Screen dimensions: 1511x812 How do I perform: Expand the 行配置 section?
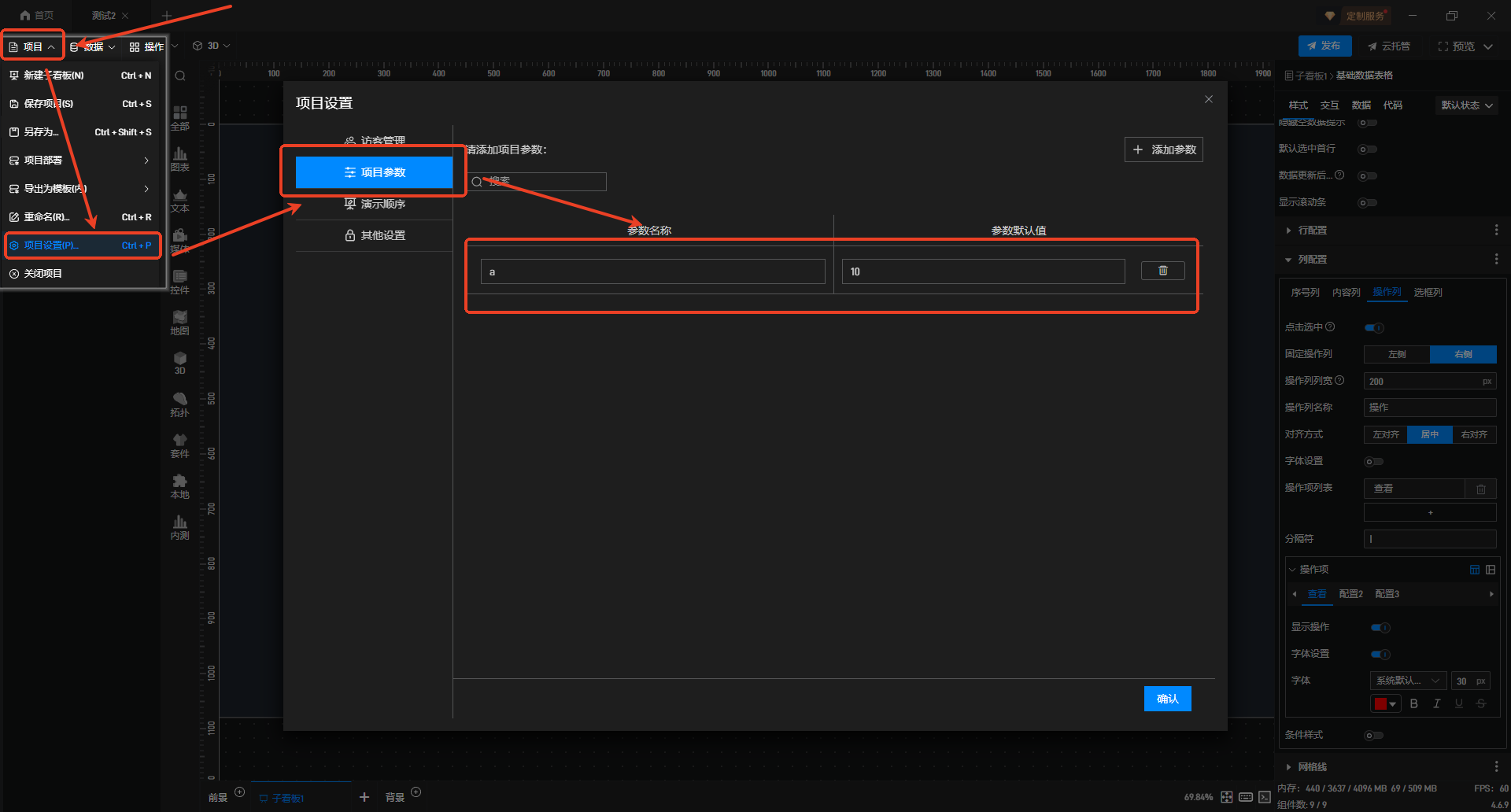click(x=1312, y=231)
